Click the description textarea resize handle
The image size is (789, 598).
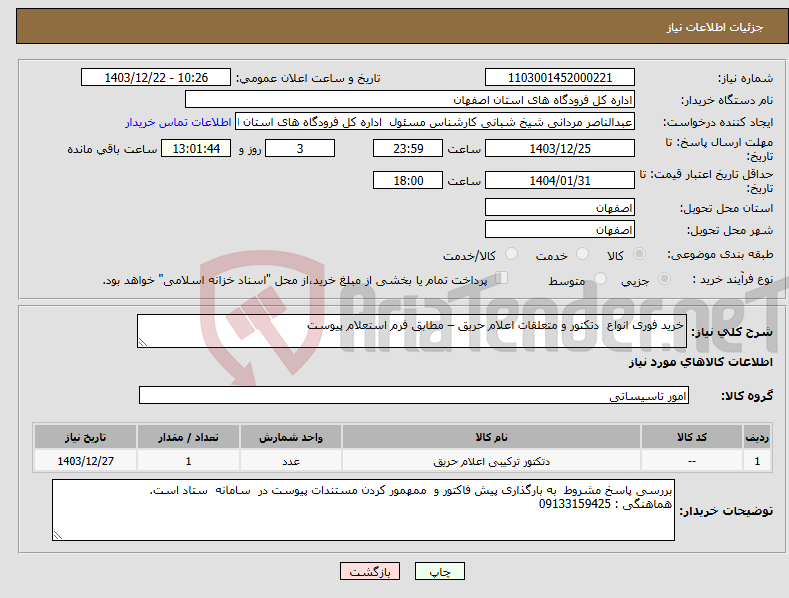[143, 342]
